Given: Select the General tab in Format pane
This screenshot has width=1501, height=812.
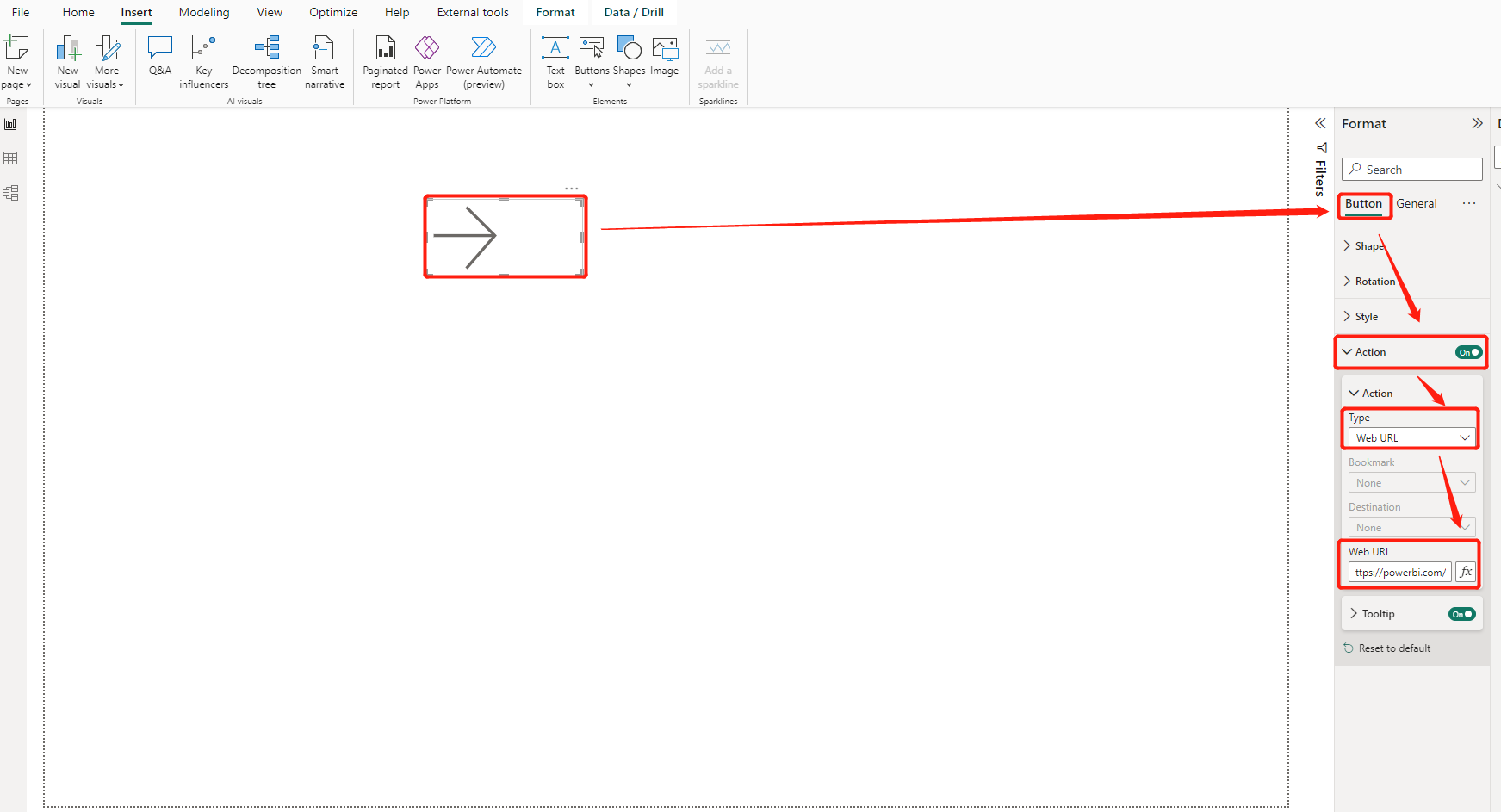Looking at the screenshot, I should pyautogui.click(x=1417, y=204).
